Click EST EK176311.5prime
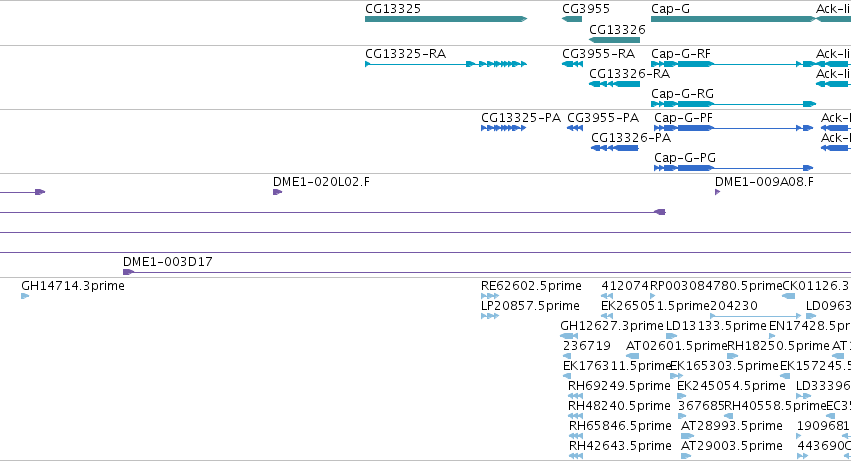This screenshot has width=851, height=461. pyautogui.click(x=567, y=376)
